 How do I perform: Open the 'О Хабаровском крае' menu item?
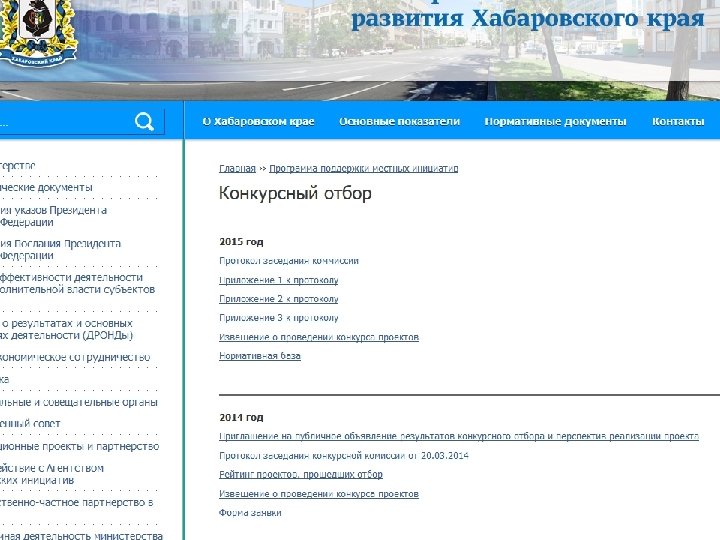259,122
